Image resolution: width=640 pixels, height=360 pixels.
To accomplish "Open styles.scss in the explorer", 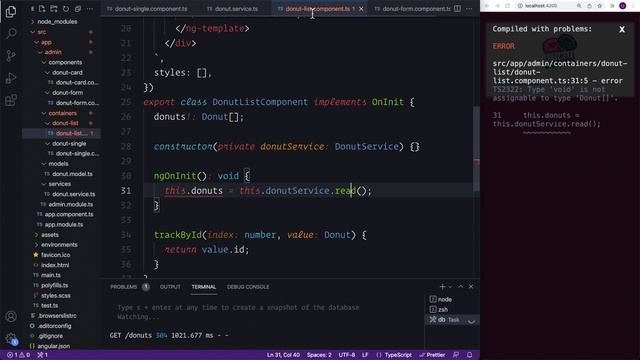I will (56, 296).
